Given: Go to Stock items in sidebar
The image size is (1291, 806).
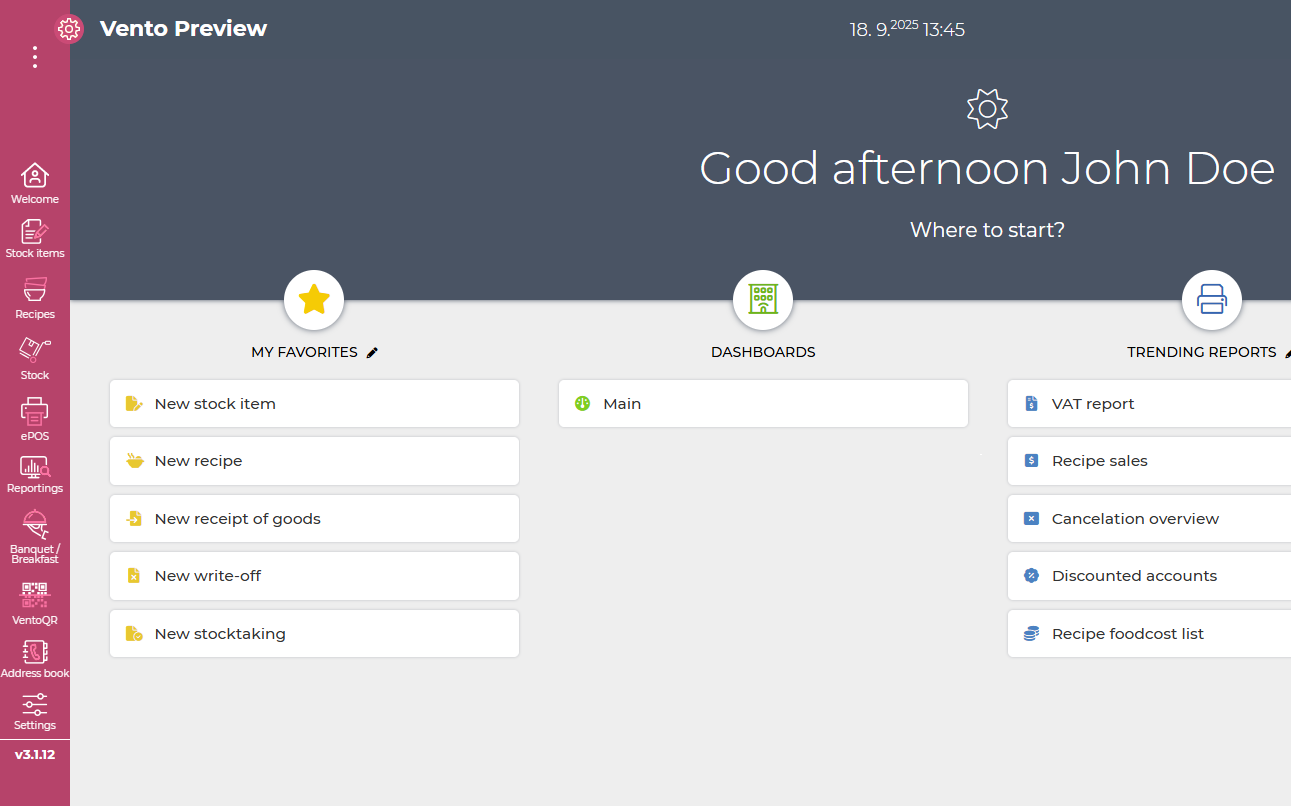Looking at the screenshot, I should click(35, 239).
